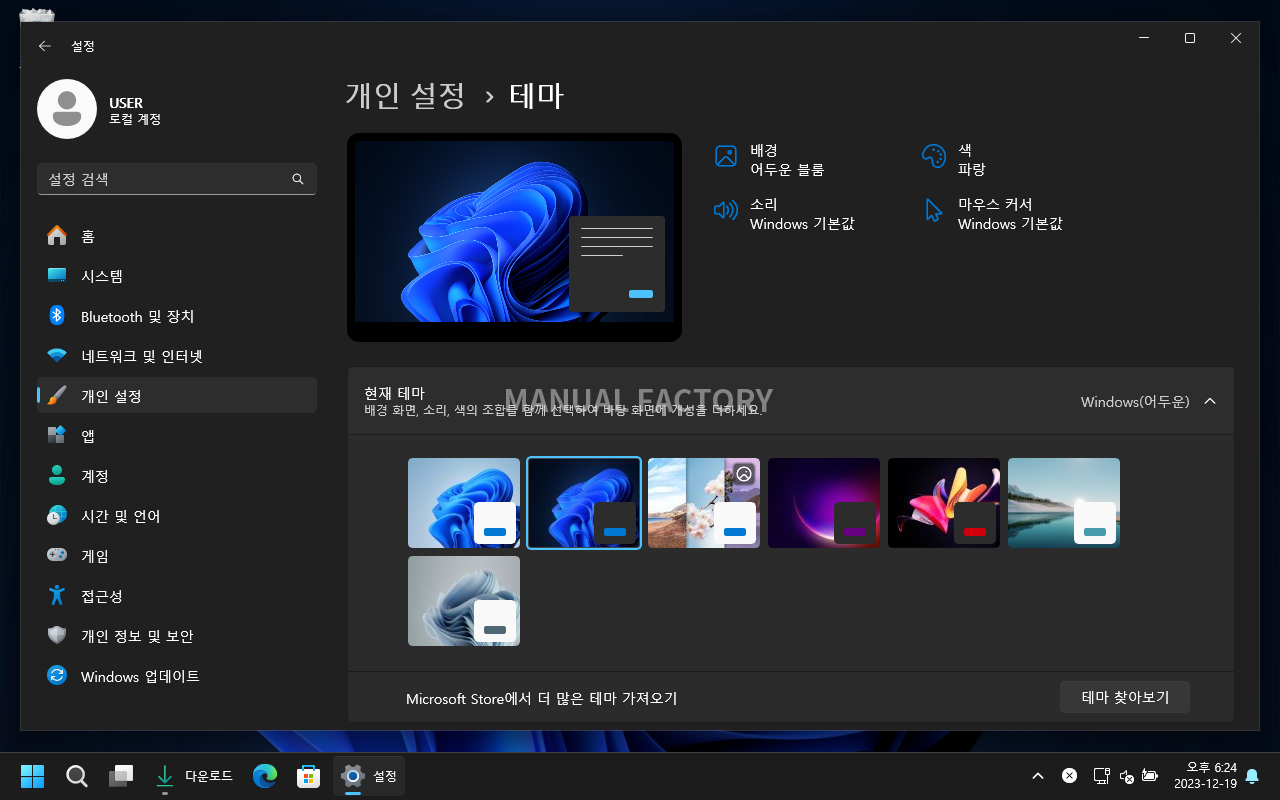1280x800 pixels.
Task: Click the 개인 설정 breadcrumb link
Action: [406, 95]
